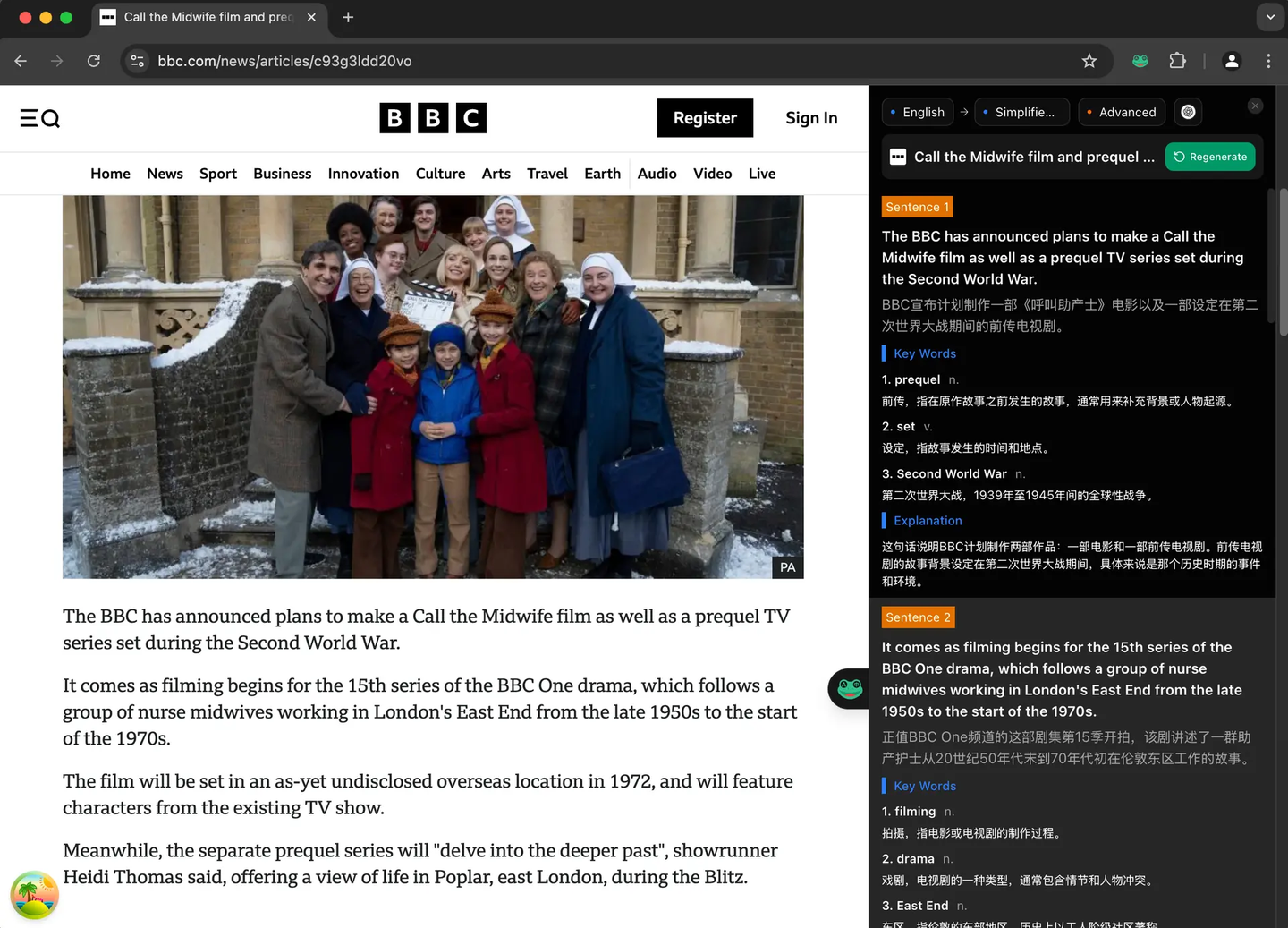Open BBC menu and search icon
The height and width of the screenshot is (928, 1288).
[40, 118]
